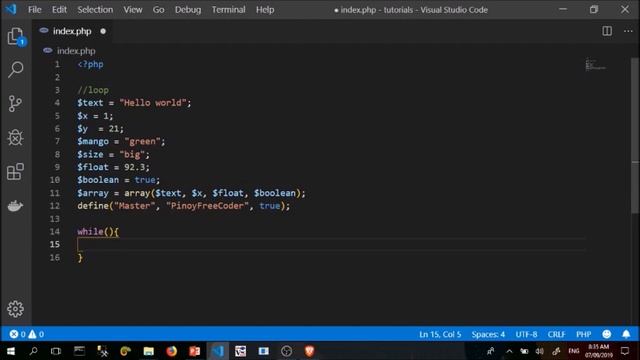
Task: Show hidden system tray icons chevron
Action: 509,351
